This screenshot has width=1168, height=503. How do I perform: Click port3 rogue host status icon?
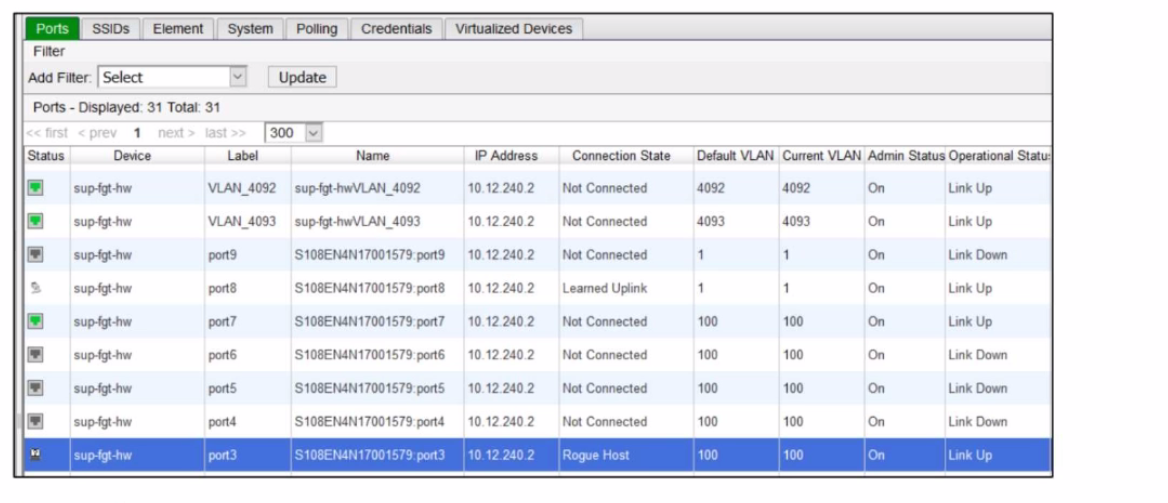pyautogui.click(x=34, y=455)
